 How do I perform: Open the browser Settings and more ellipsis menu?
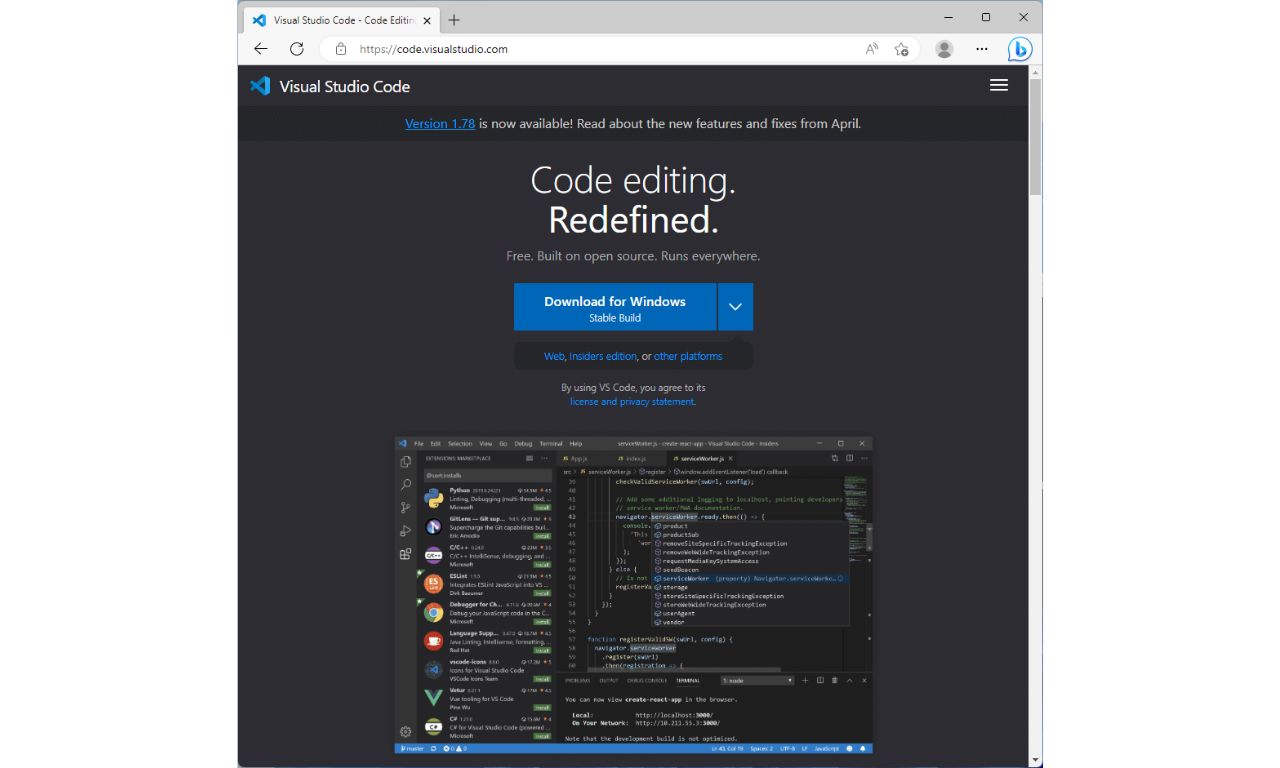[x=982, y=49]
